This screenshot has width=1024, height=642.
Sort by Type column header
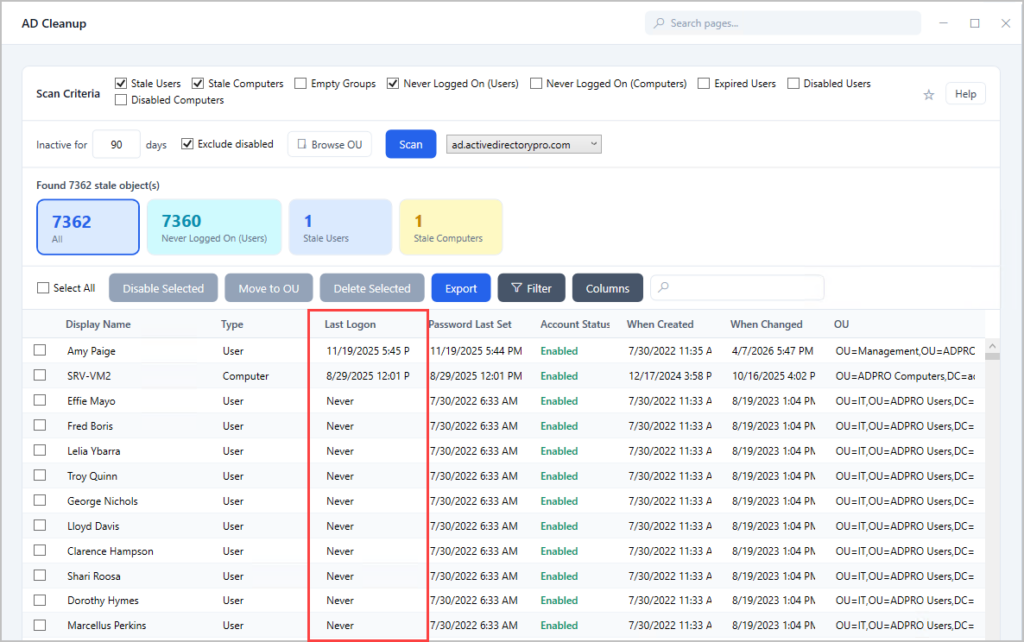click(x=232, y=324)
